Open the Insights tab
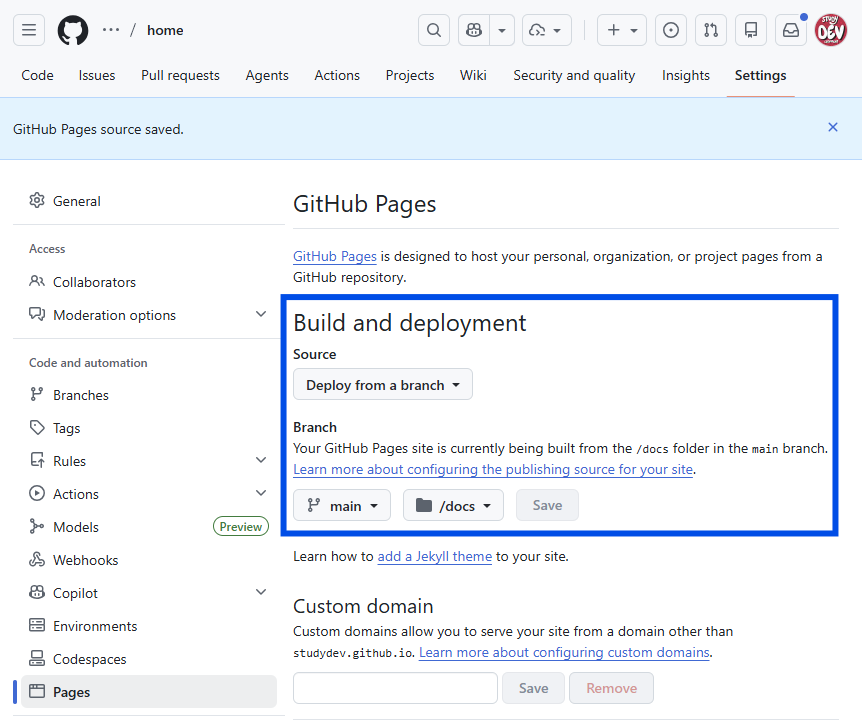The height and width of the screenshot is (720, 862). coord(686,75)
